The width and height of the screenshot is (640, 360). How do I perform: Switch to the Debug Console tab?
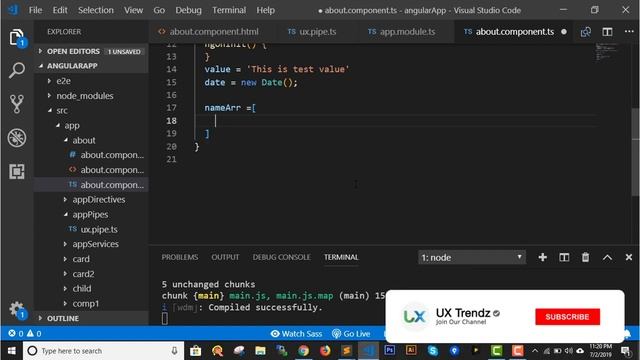(x=281, y=257)
